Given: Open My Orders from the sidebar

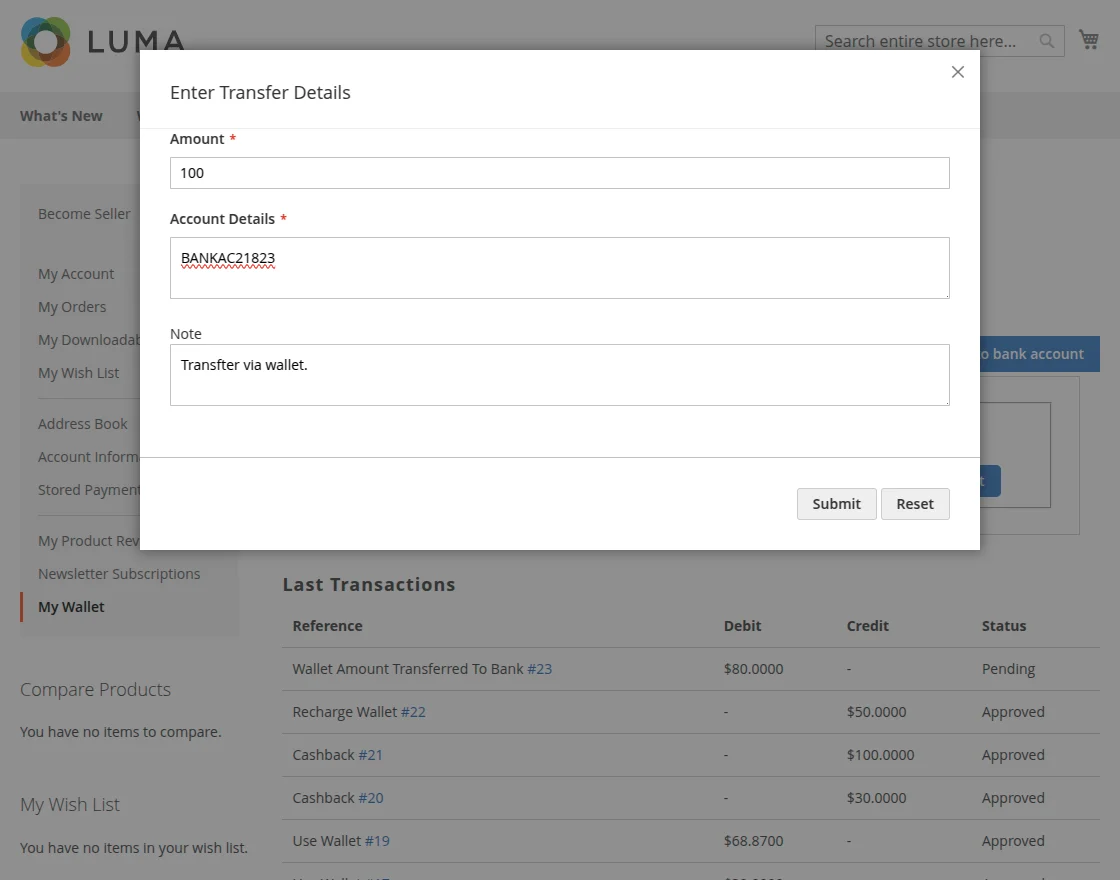Looking at the screenshot, I should coord(71,306).
